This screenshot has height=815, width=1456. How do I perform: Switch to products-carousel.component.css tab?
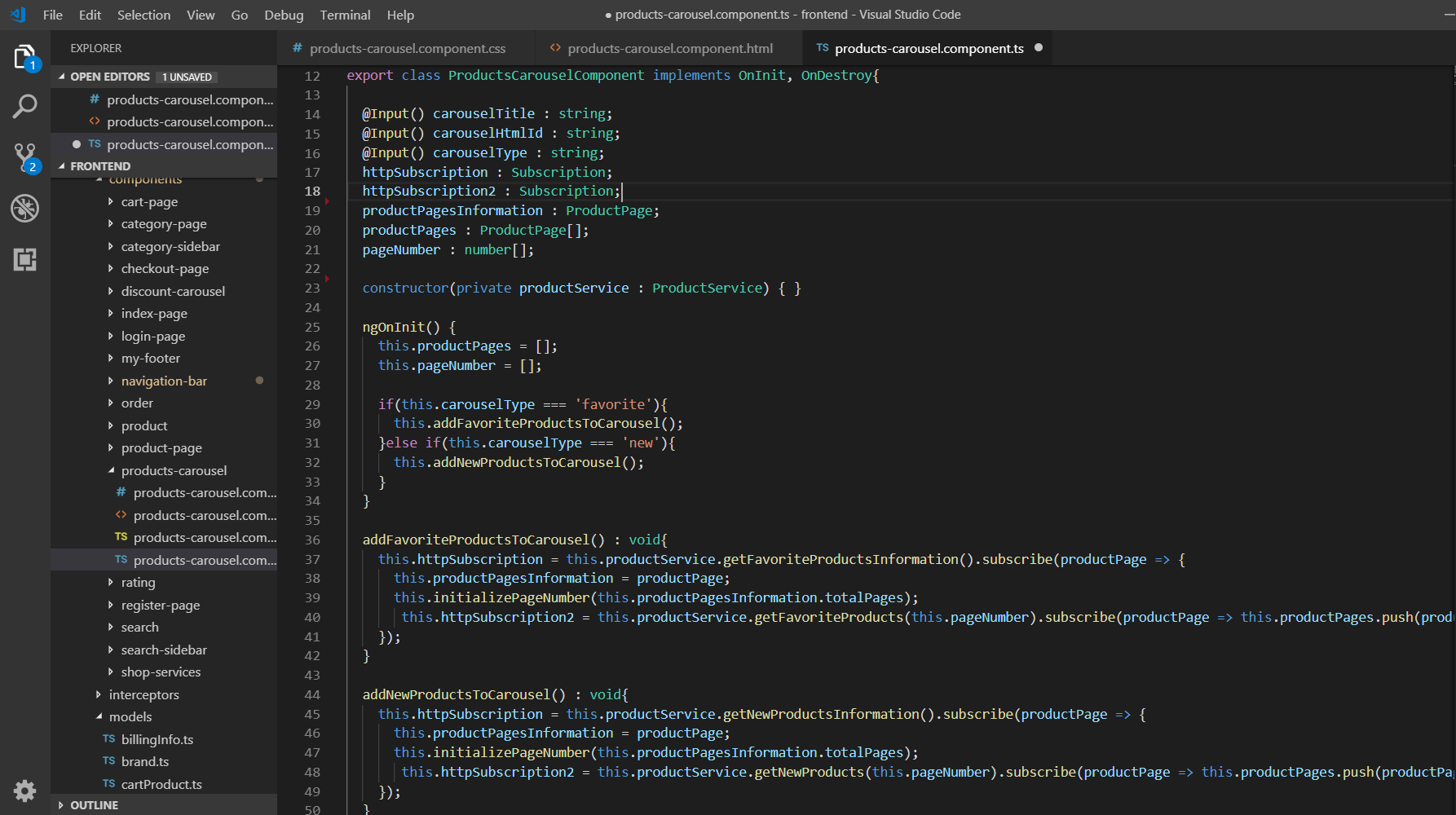pyautogui.click(x=407, y=48)
